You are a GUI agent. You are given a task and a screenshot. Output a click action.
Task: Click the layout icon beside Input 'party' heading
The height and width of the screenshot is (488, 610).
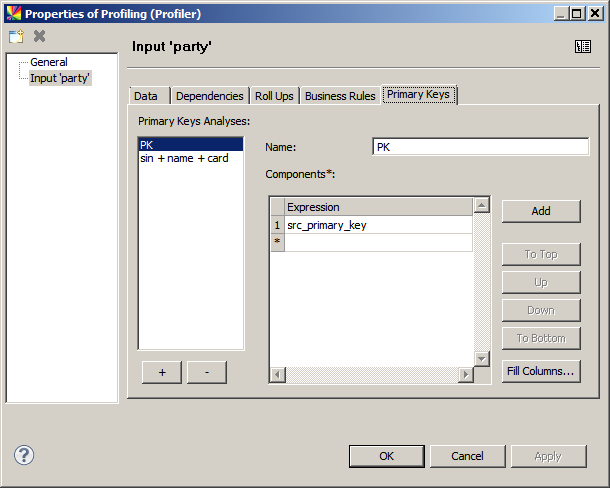[x=583, y=47]
